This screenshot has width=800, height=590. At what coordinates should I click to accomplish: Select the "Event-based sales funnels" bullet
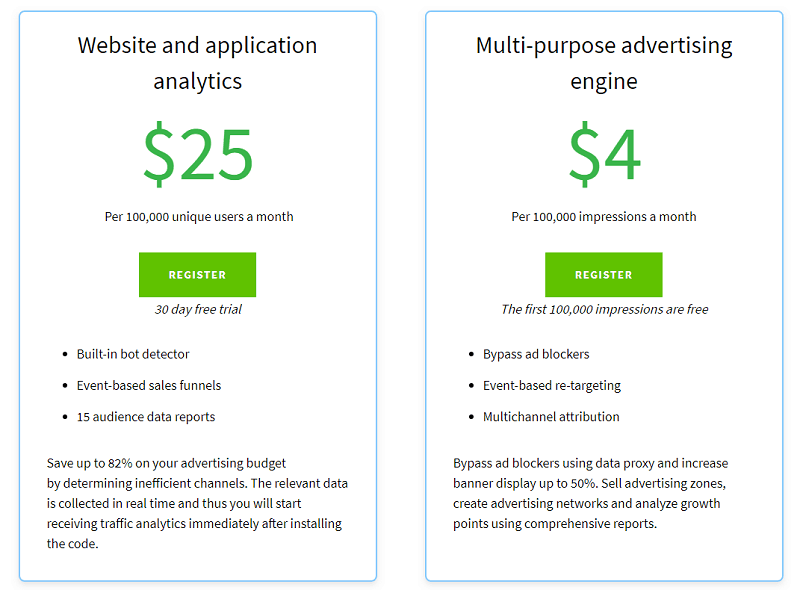(x=149, y=386)
